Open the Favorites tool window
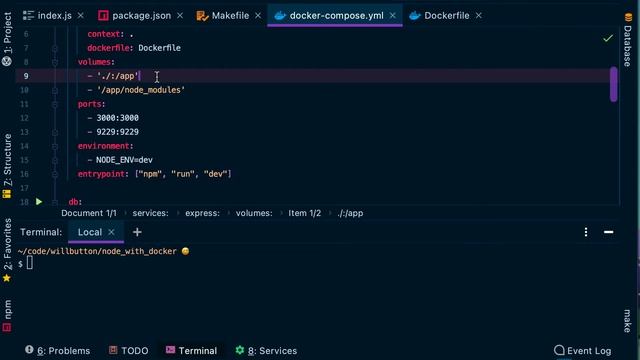Image resolution: width=640 pixels, height=360 pixels. point(7,250)
